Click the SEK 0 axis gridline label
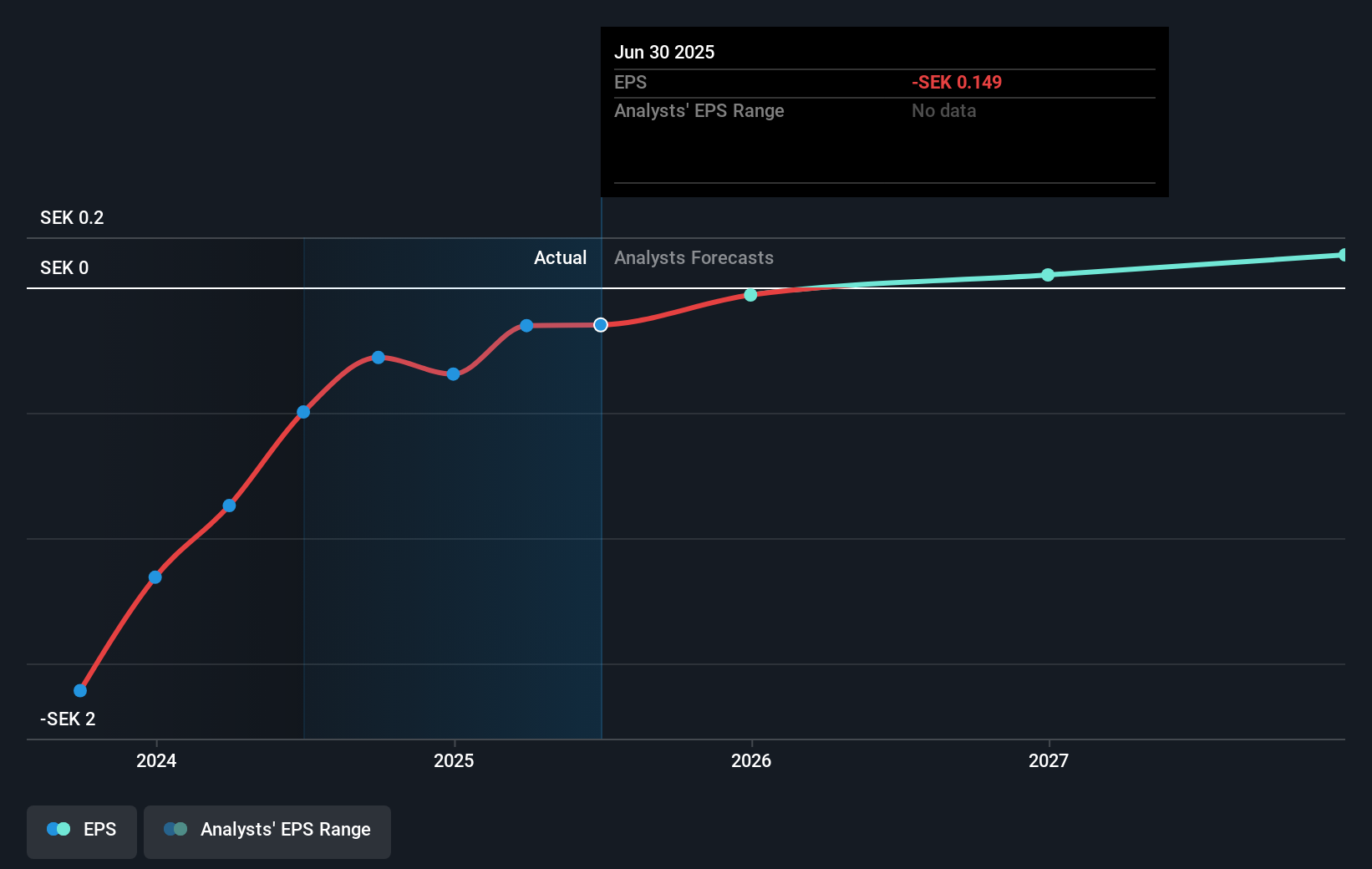This screenshot has height=869, width=1372. (x=64, y=267)
